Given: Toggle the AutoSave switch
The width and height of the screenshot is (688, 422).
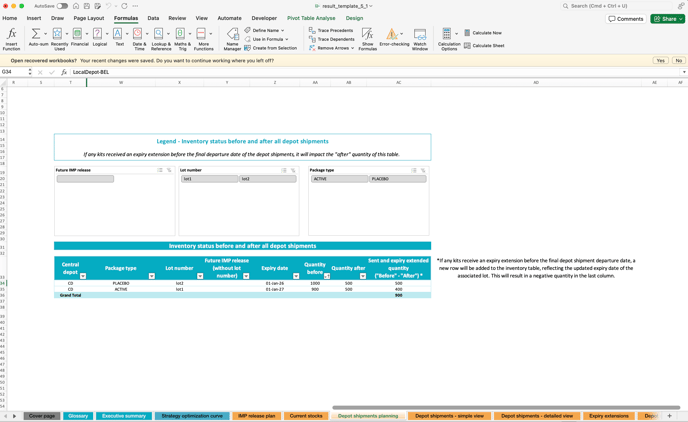Looking at the screenshot, I should tap(62, 6).
